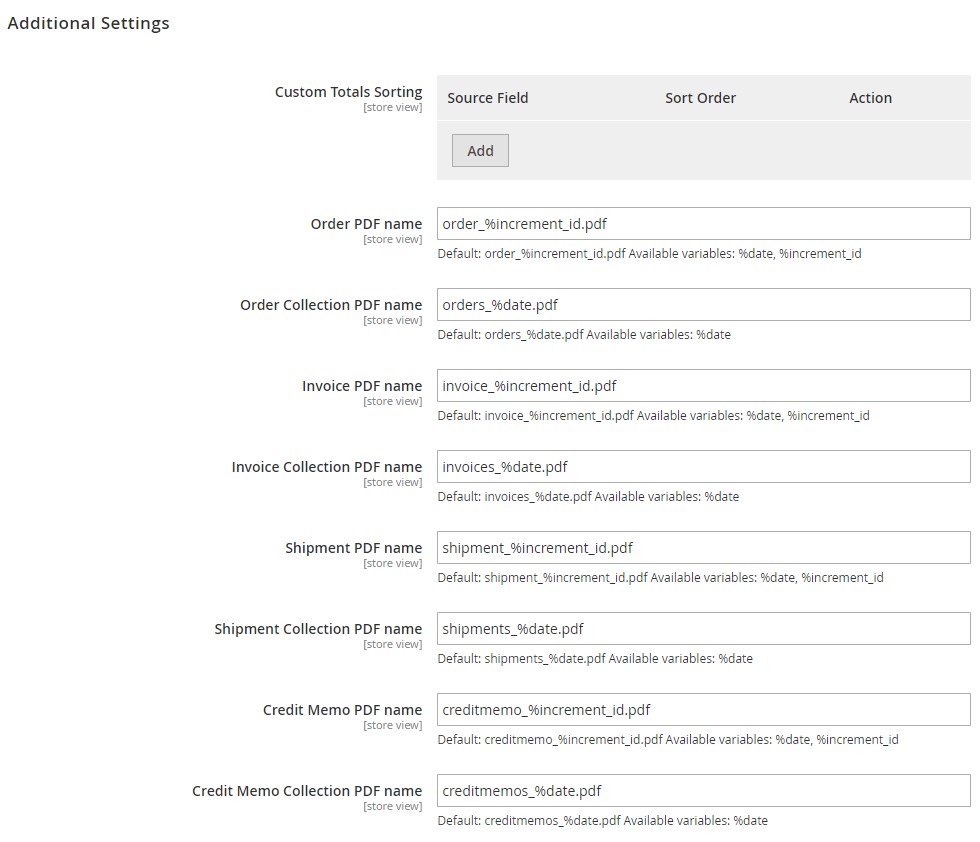Click the Invoice PDF name label text
Viewport: 980px width, 842px height.
coord(362,386)
